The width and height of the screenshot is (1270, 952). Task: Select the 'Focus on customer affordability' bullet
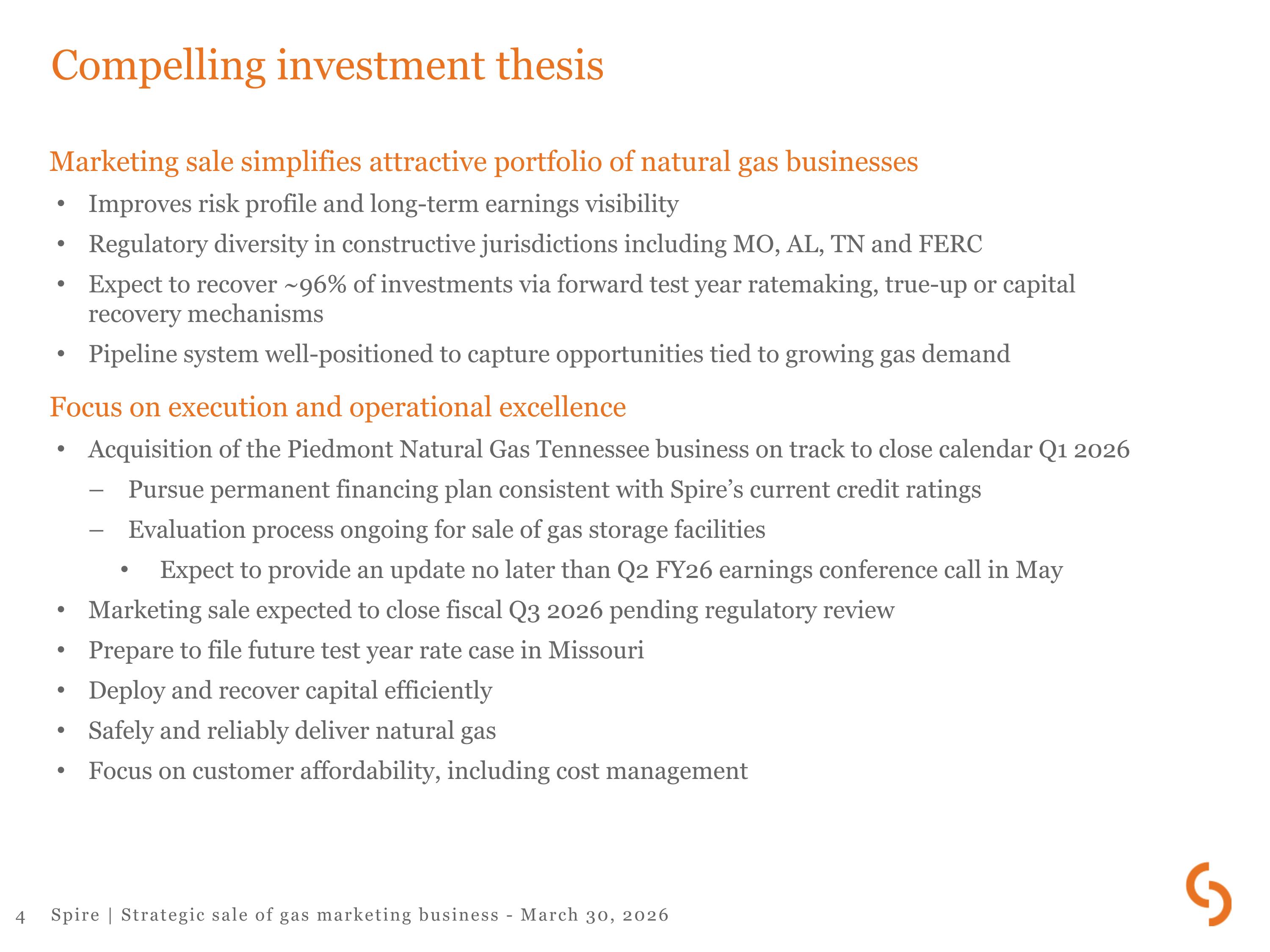click(418, 770)
